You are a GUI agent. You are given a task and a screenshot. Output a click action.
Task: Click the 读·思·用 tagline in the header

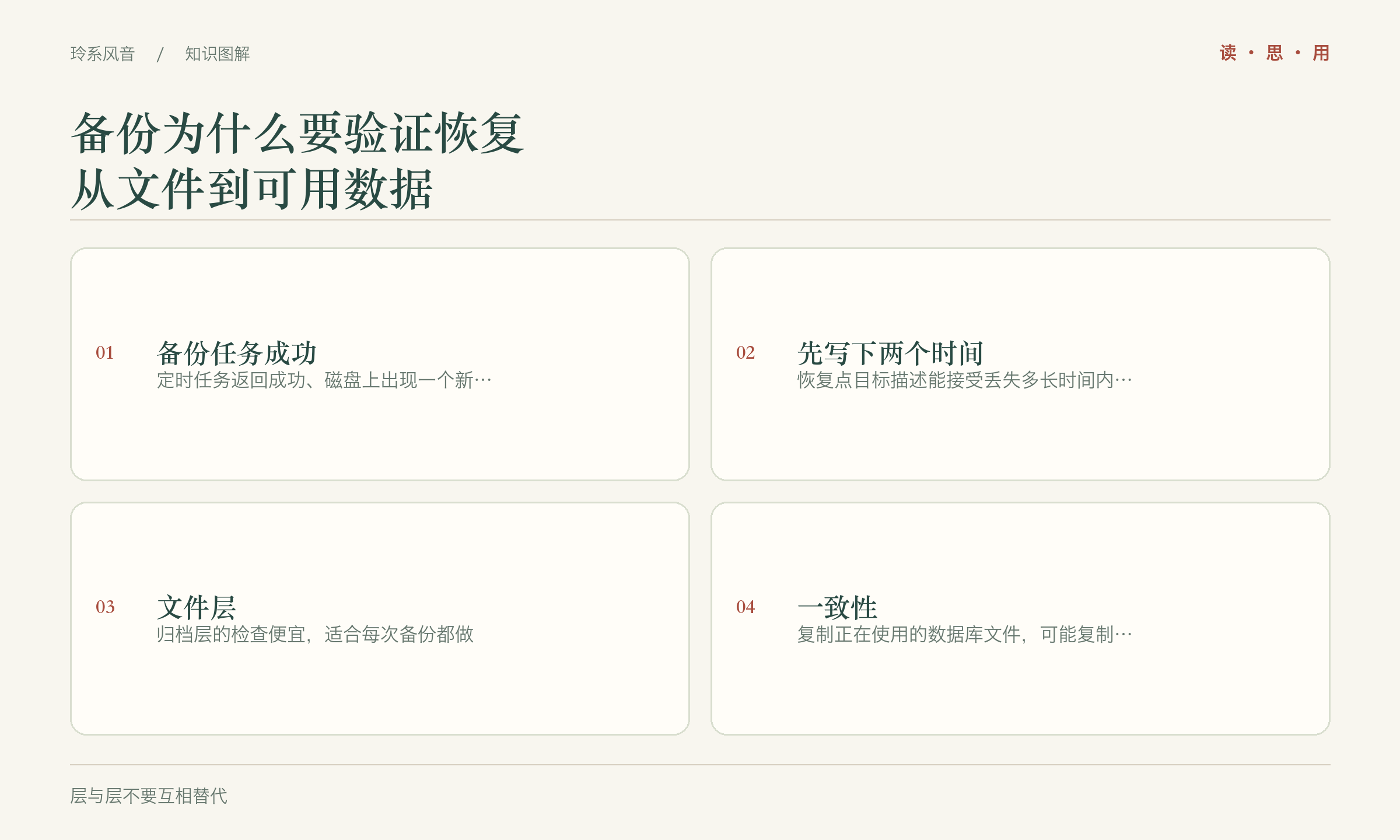point(1275,53)
